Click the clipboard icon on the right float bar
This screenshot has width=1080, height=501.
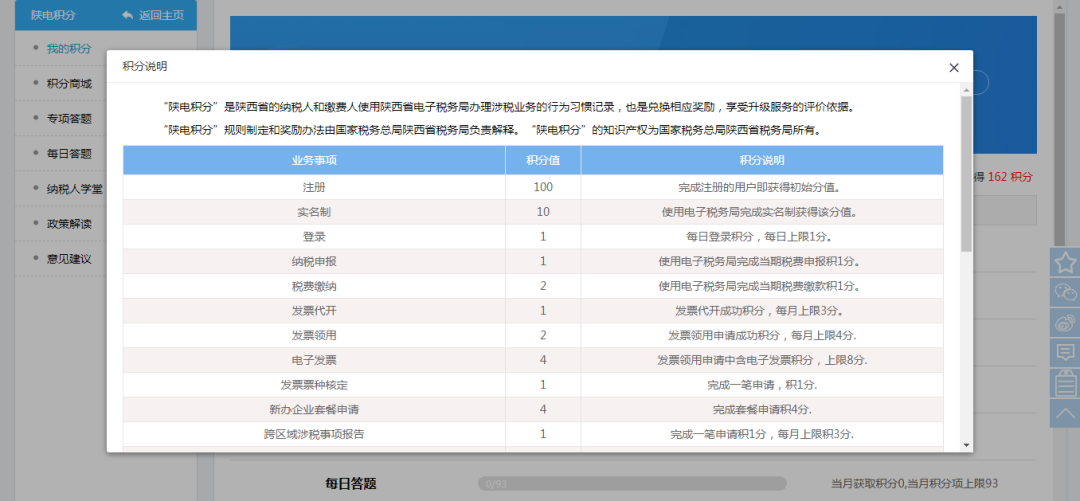click(x=1065, y=382)
